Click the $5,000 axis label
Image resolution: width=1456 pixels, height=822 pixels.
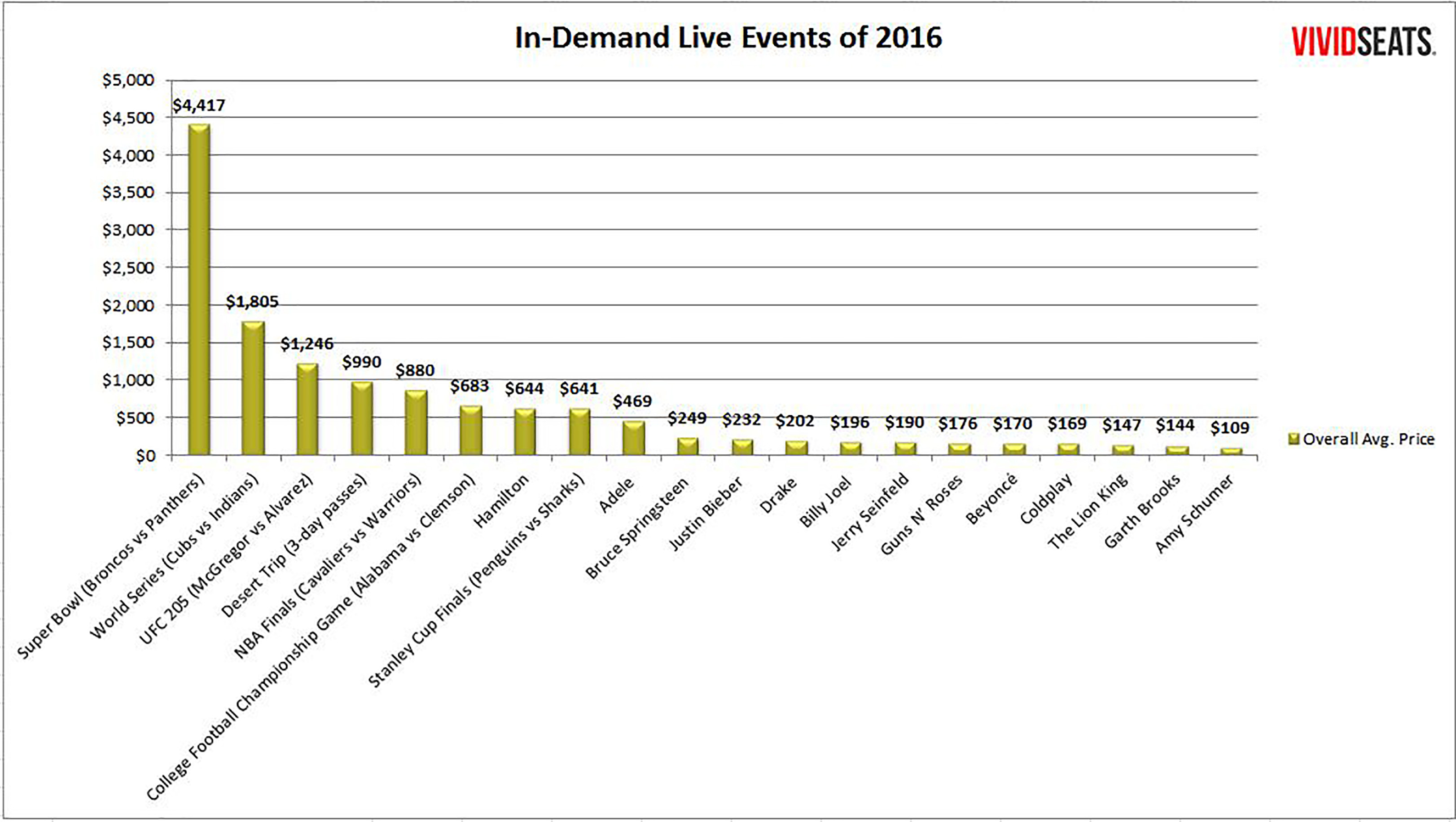[x=128, y=80]
